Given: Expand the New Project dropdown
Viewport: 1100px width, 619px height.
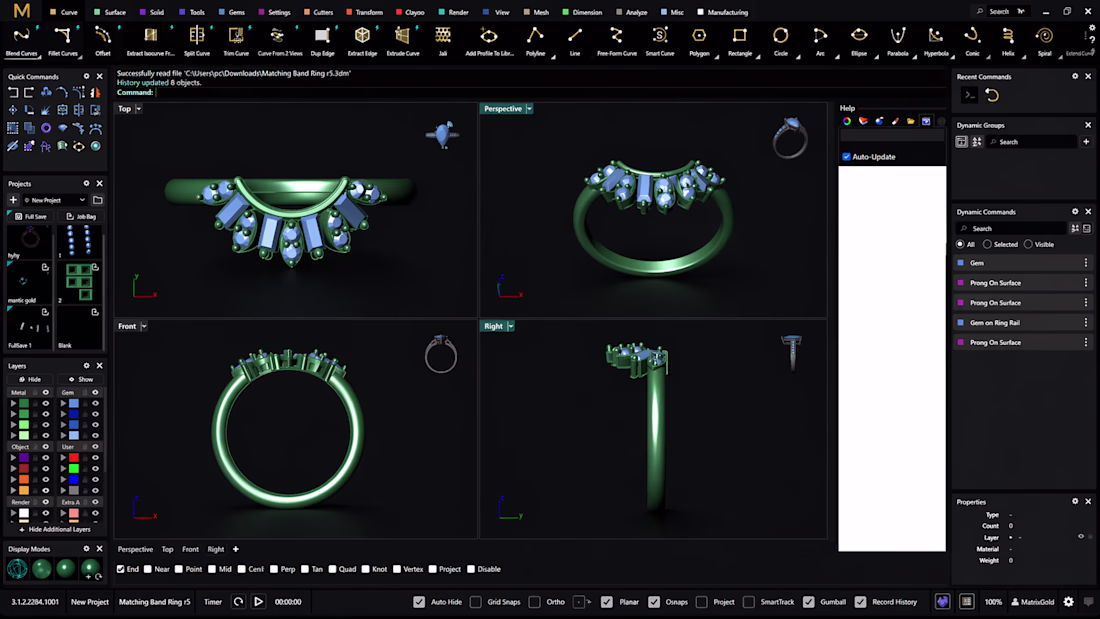Looking at the screenshot, I should click(x=84, y=200).
